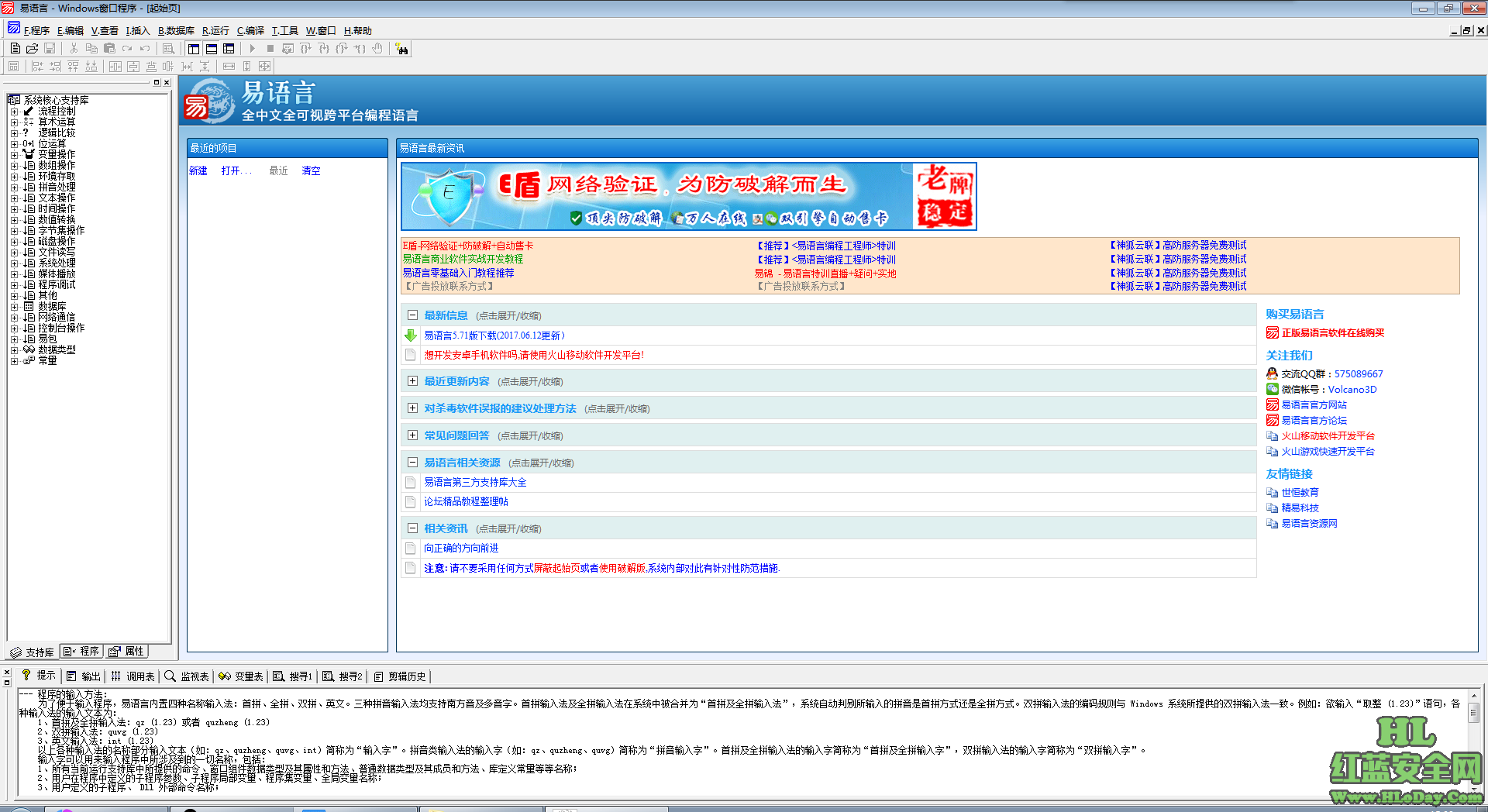1488x812 pixels.
Task: Expand the 算术运算 tree node
Action: (x=14, y=122)
